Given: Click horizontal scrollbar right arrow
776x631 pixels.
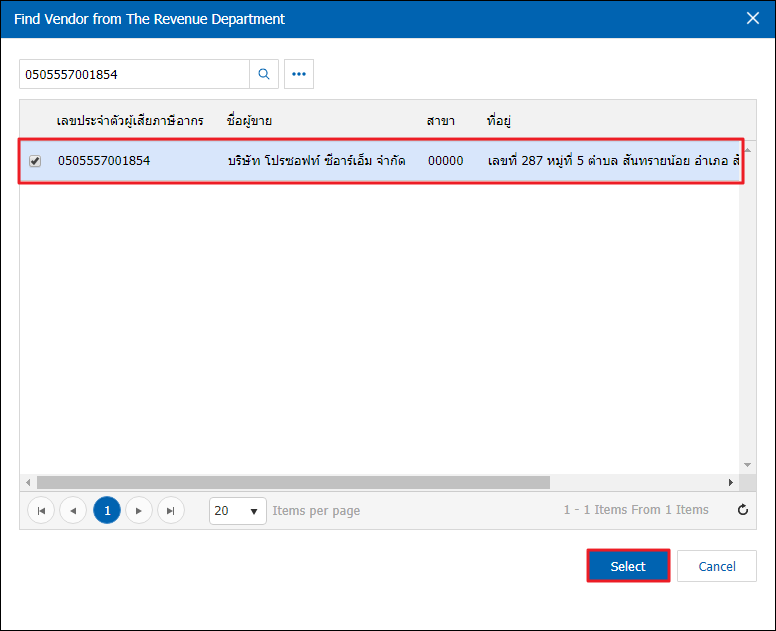Looking at the screenshot, I should [x=731, y=482].
